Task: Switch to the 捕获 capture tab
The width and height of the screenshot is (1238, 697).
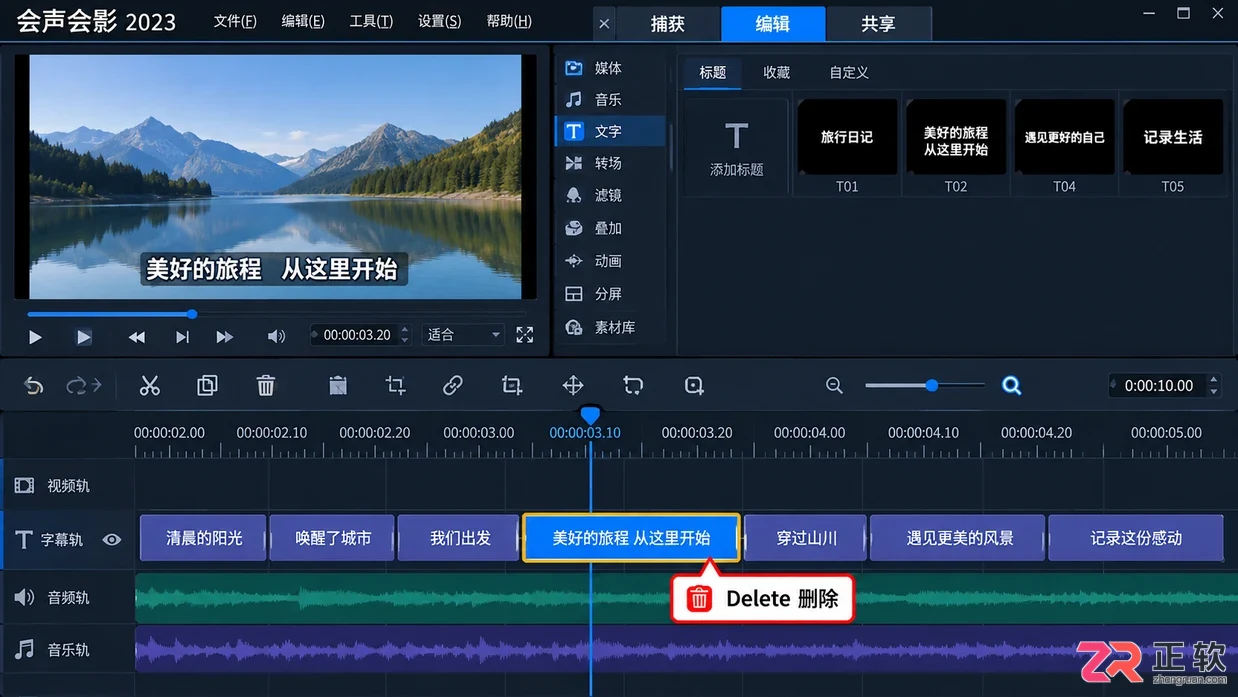Action: point(667,24)
